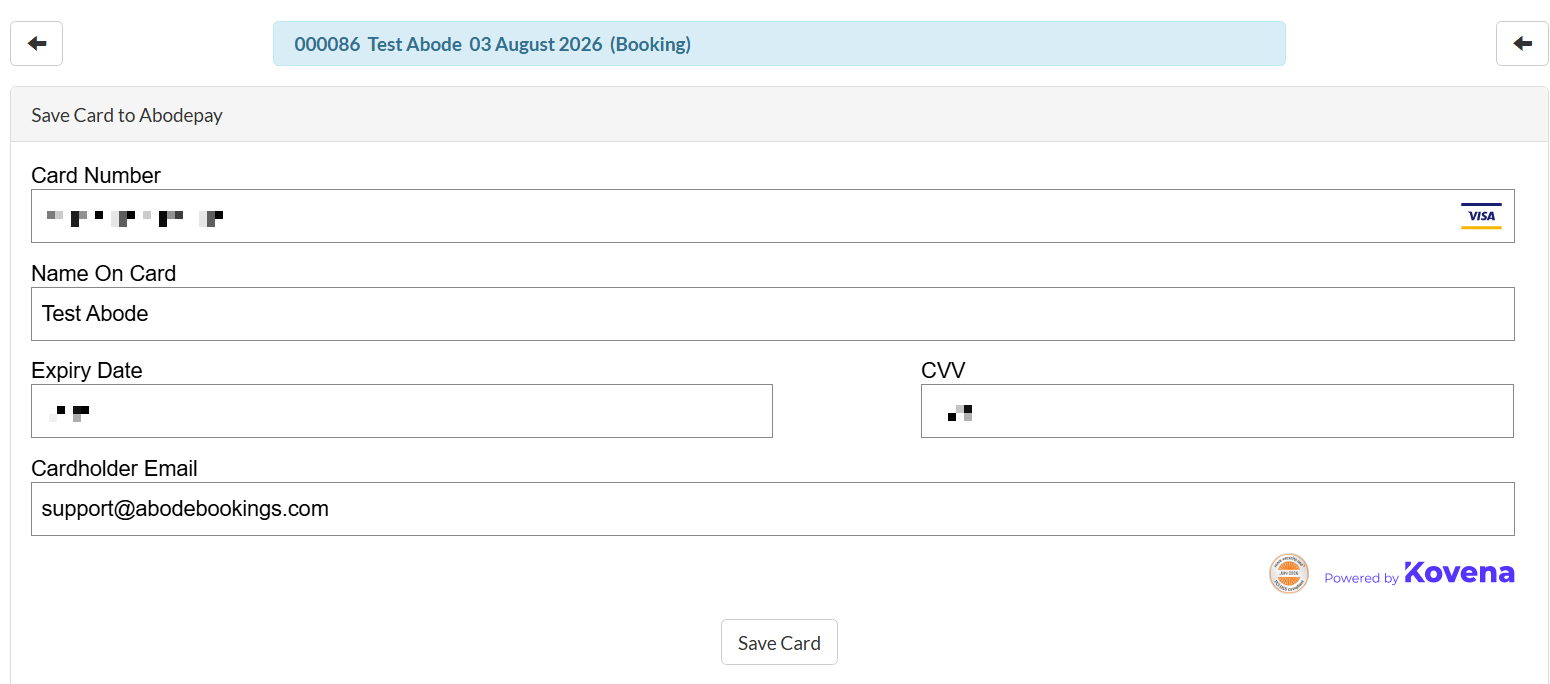Click the CVV label
The height and width of the screenshot is (684, 1550).
point(943,370)
